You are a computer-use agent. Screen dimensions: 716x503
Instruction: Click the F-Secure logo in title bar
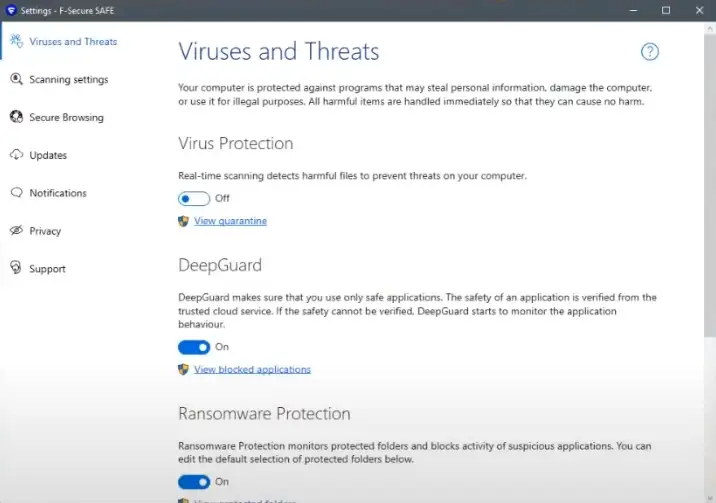[10, 10]
